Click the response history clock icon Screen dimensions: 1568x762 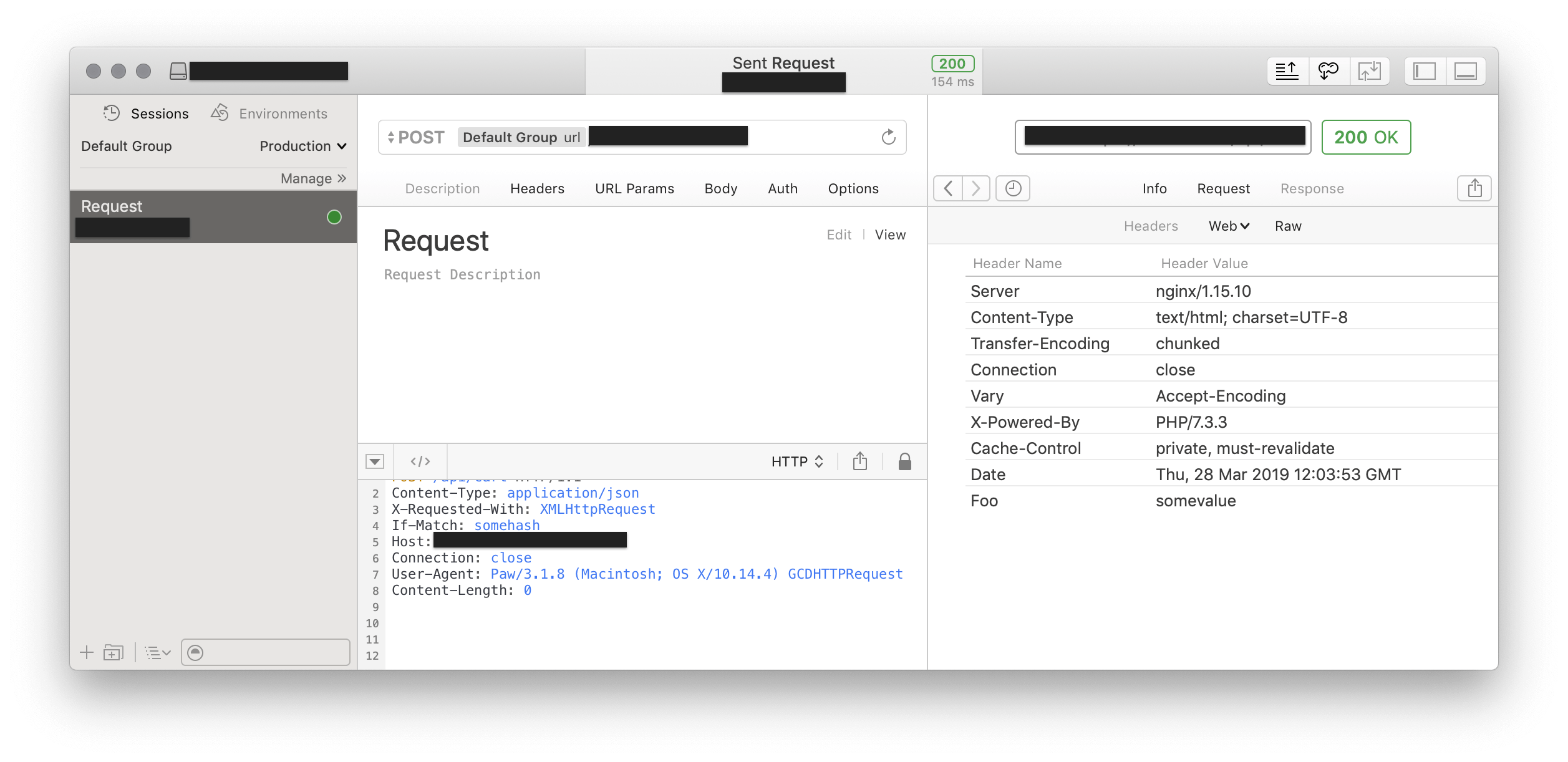1013,188
